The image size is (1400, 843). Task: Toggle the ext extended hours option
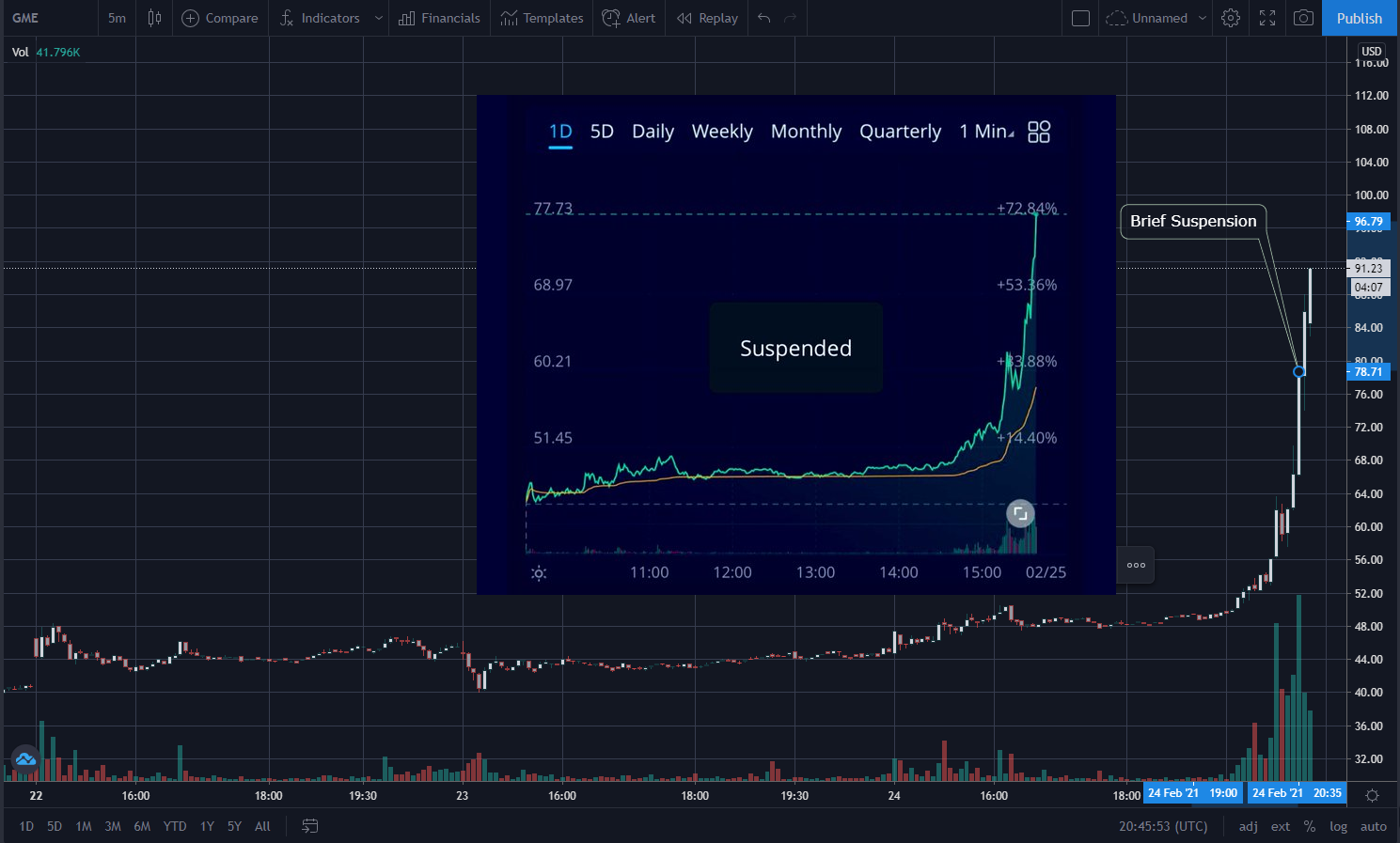click(1281, 826)
